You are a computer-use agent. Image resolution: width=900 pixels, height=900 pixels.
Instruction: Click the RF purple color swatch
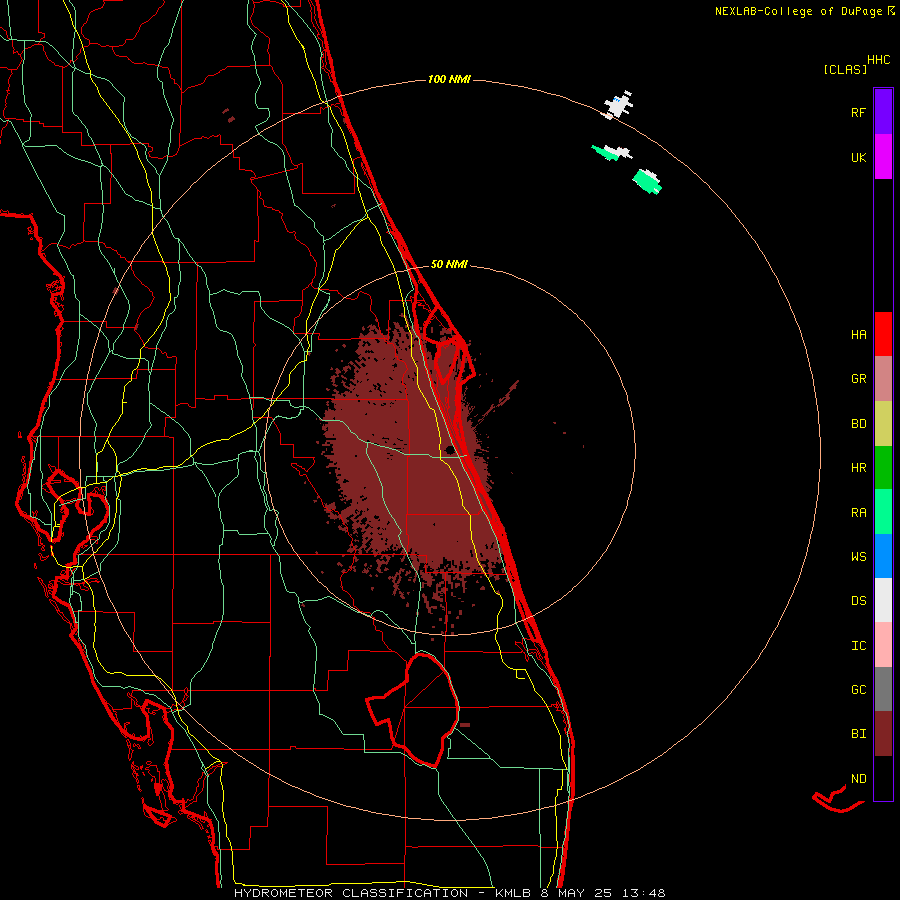pyautogui.click(x=883, y=111)
